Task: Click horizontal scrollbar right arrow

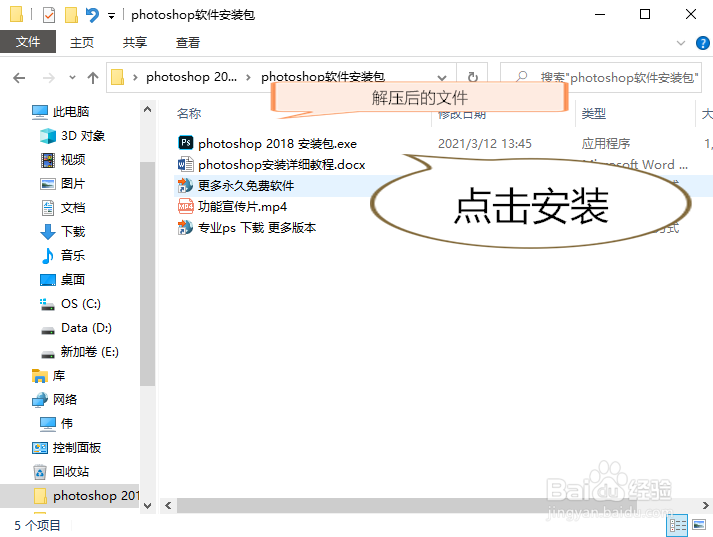Action: pos(705,506)
